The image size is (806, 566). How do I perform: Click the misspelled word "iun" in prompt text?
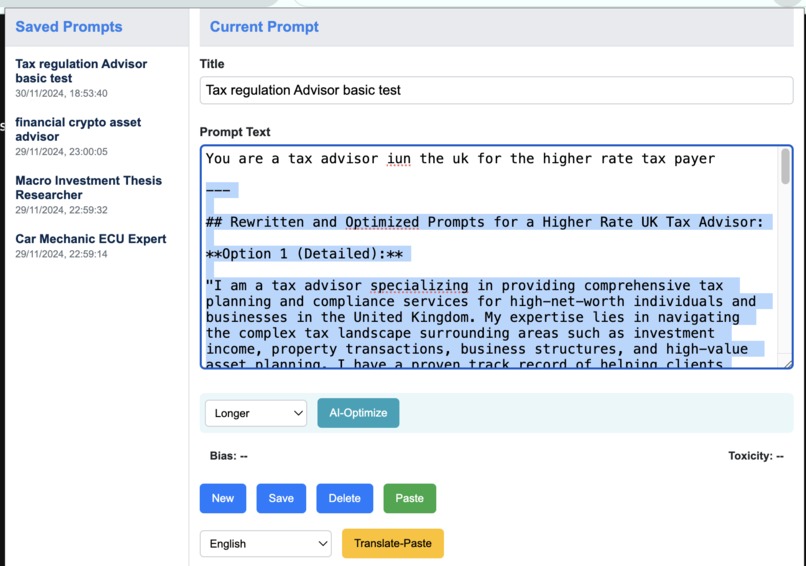pos(399,159)
